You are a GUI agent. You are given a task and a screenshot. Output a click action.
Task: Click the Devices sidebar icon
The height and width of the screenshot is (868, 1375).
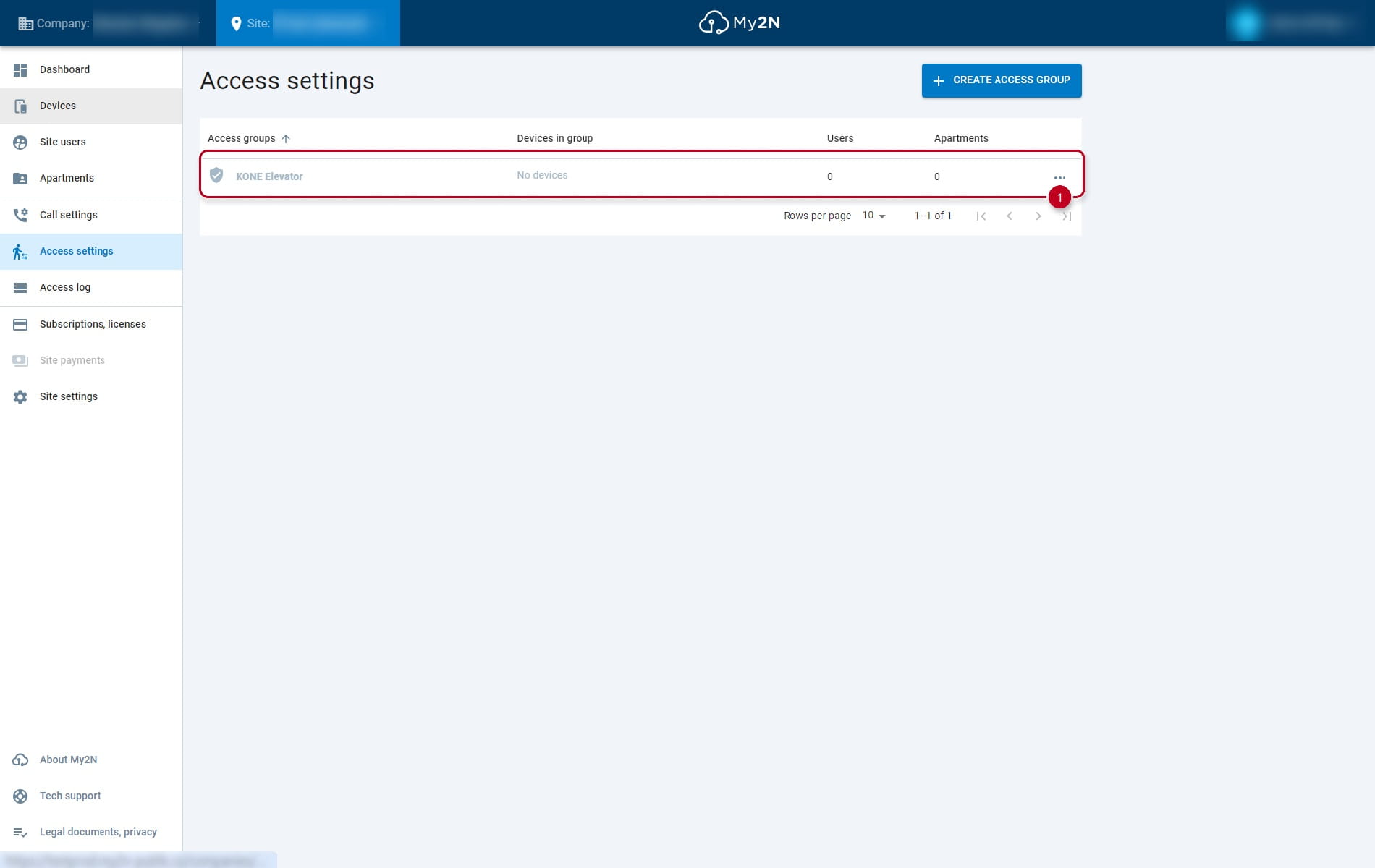(x=20, y=106)
